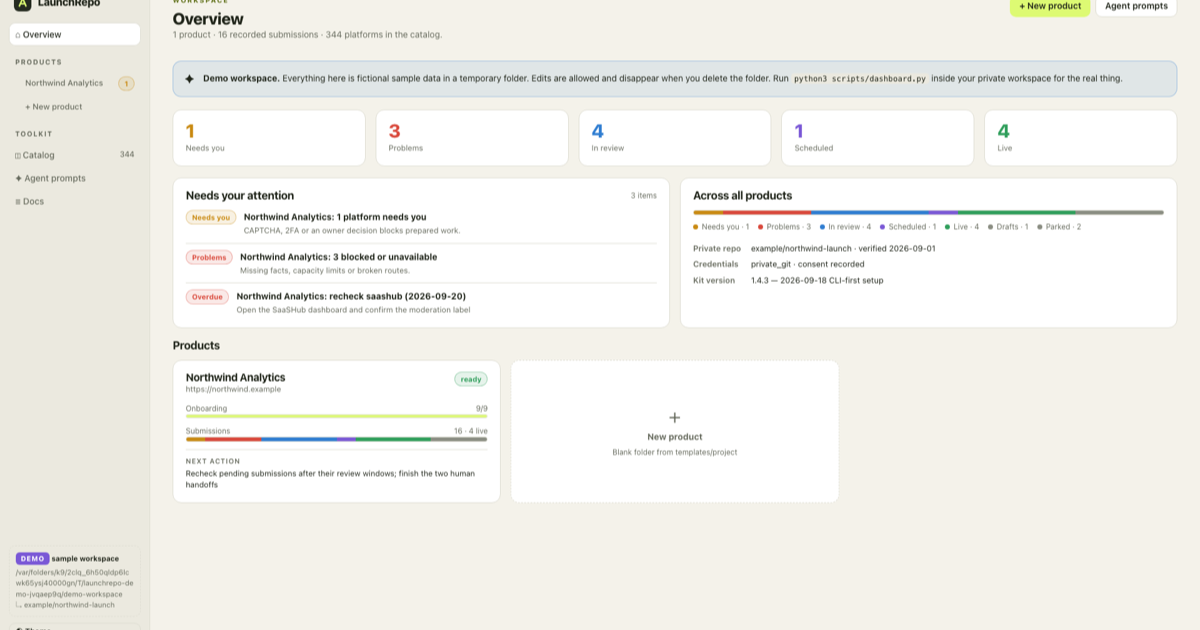This screenshot has width=1200, height=630.
Task: Click the Submissions multicolor progress bar
Action: pyautogui.click(x=336, y=439)
